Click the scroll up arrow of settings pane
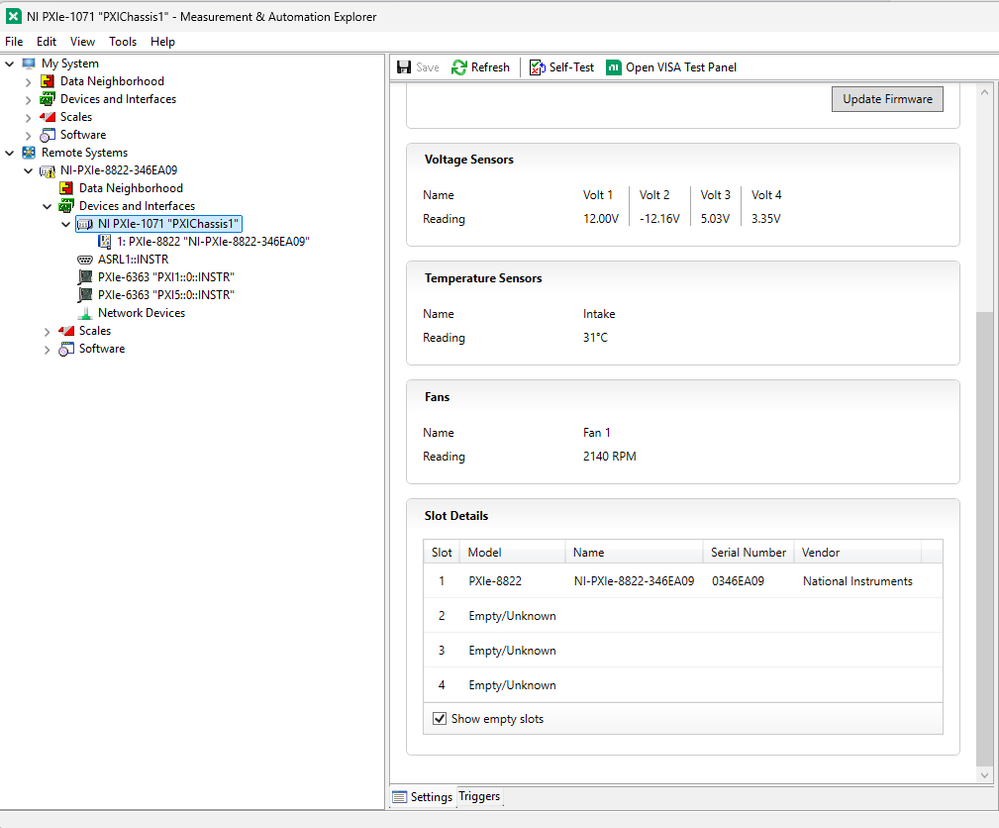Viewport: 999px width, 828px height. [984, 92]
